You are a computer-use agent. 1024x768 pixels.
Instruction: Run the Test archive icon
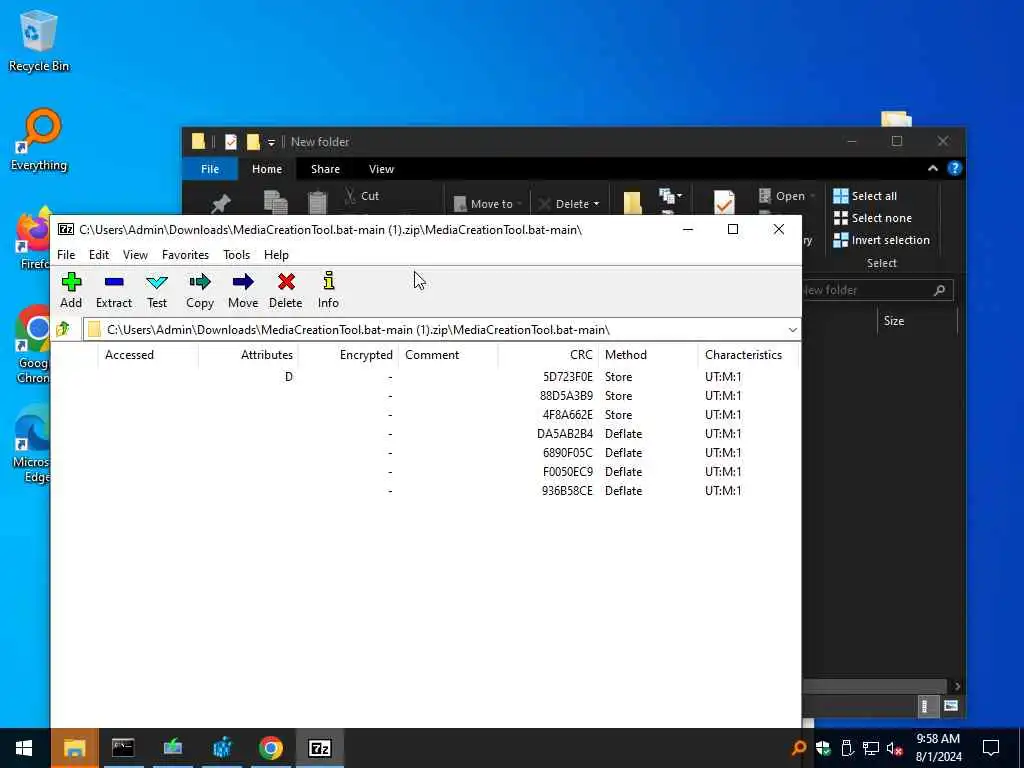click(x=157, y=291)
